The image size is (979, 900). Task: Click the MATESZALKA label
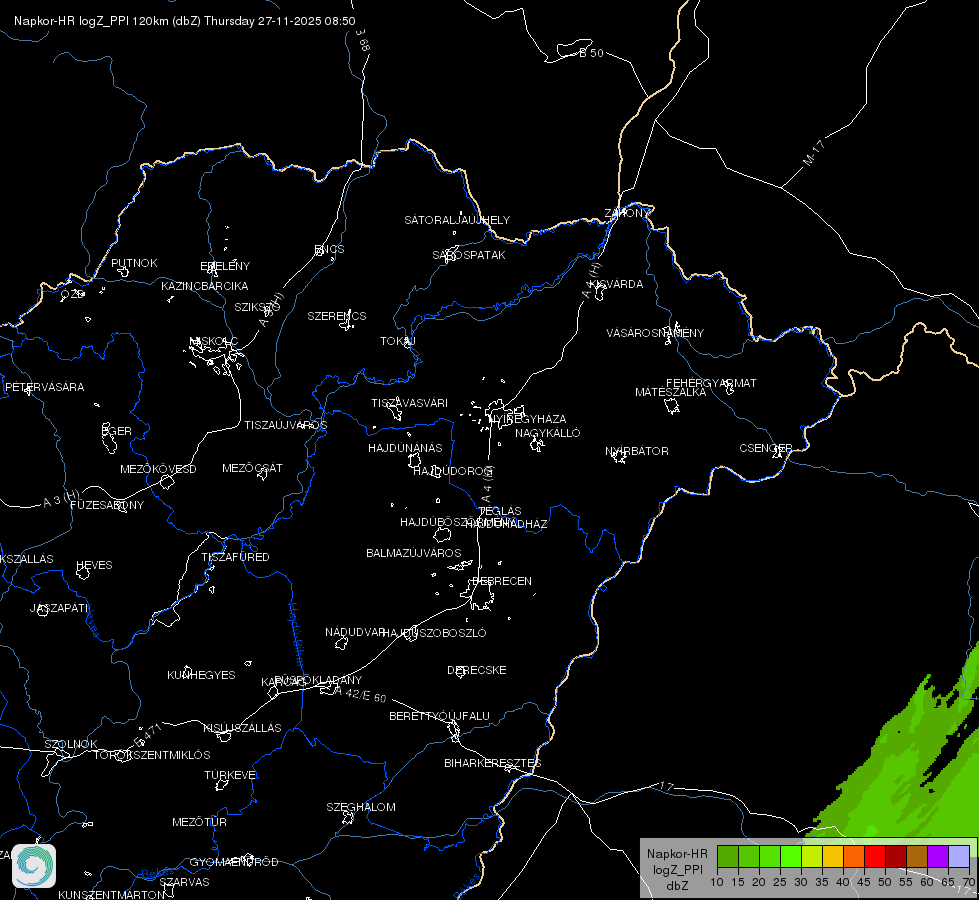click(671, 392)
